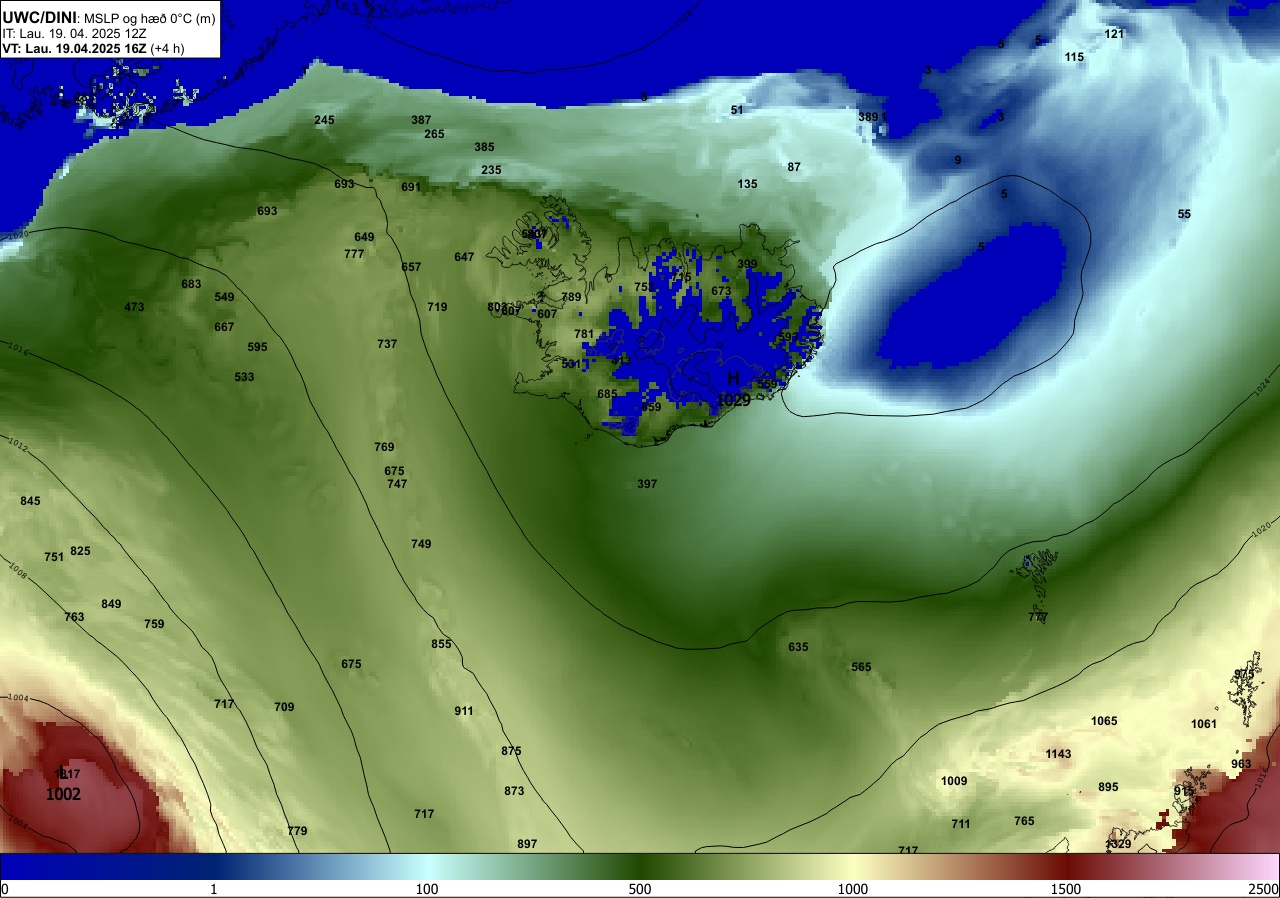This screenshot has width=1280, height=898.
Task: Click the map value 747
Action: coord(397,484)
